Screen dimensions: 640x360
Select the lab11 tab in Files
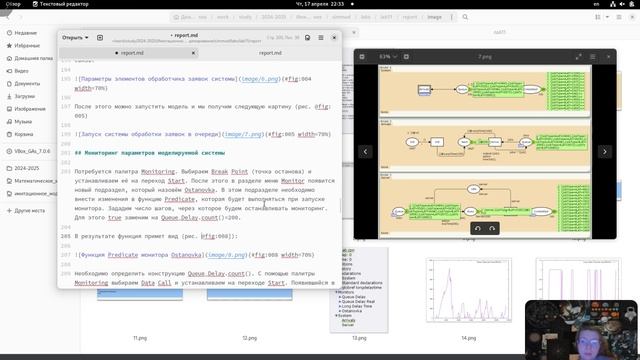click(x=499, y=32)
